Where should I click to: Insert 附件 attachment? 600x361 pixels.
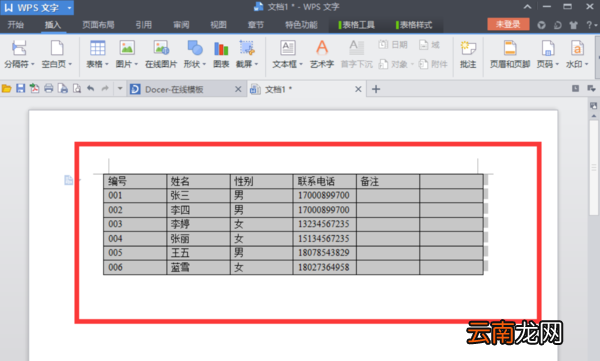click(x=433, y=64)
